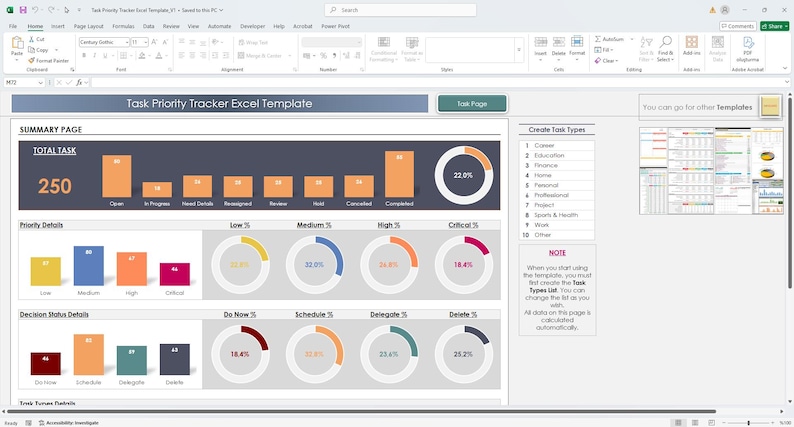
Task: Toggle Underline formatting
Action: pos(105,55)
